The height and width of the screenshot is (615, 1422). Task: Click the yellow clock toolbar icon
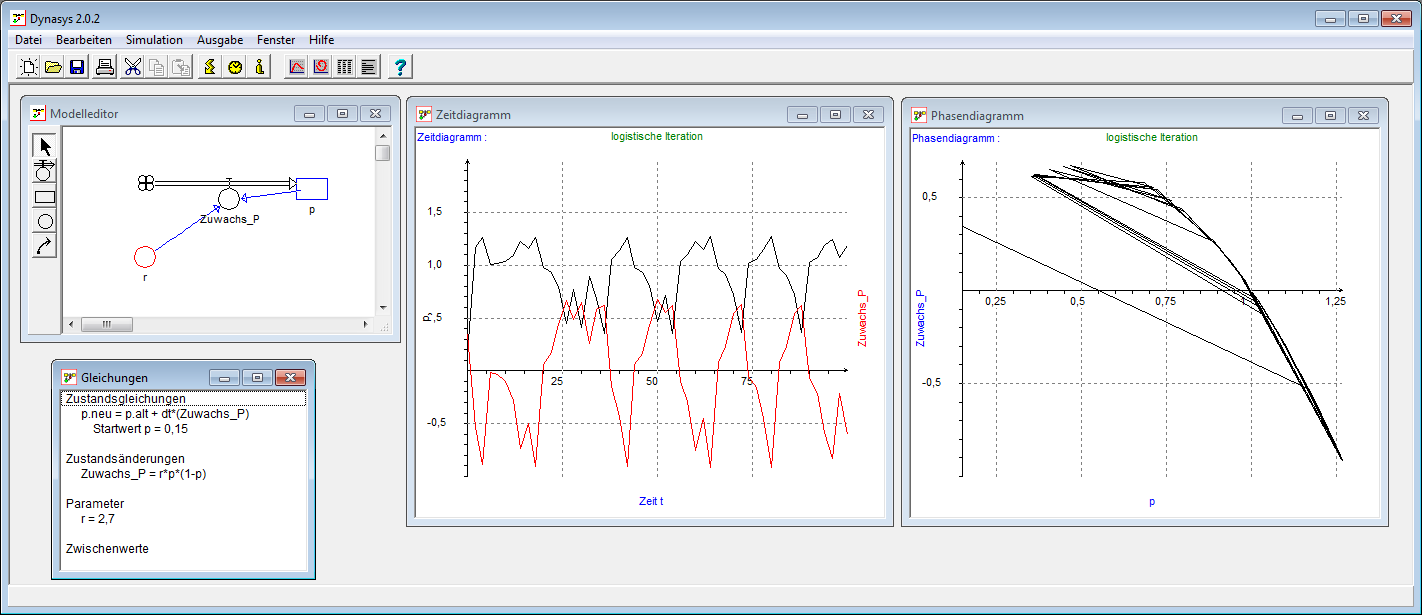tap(235, 67)
